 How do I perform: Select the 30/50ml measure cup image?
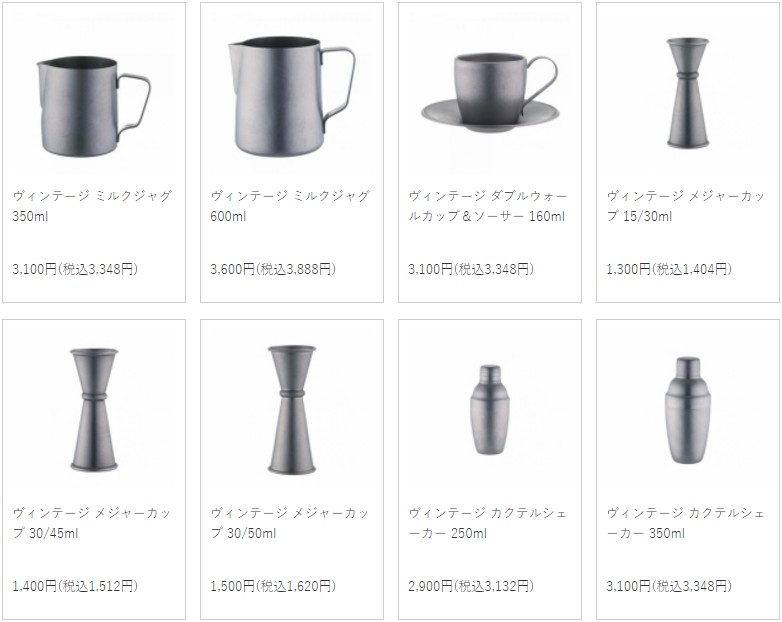(292, 410)
